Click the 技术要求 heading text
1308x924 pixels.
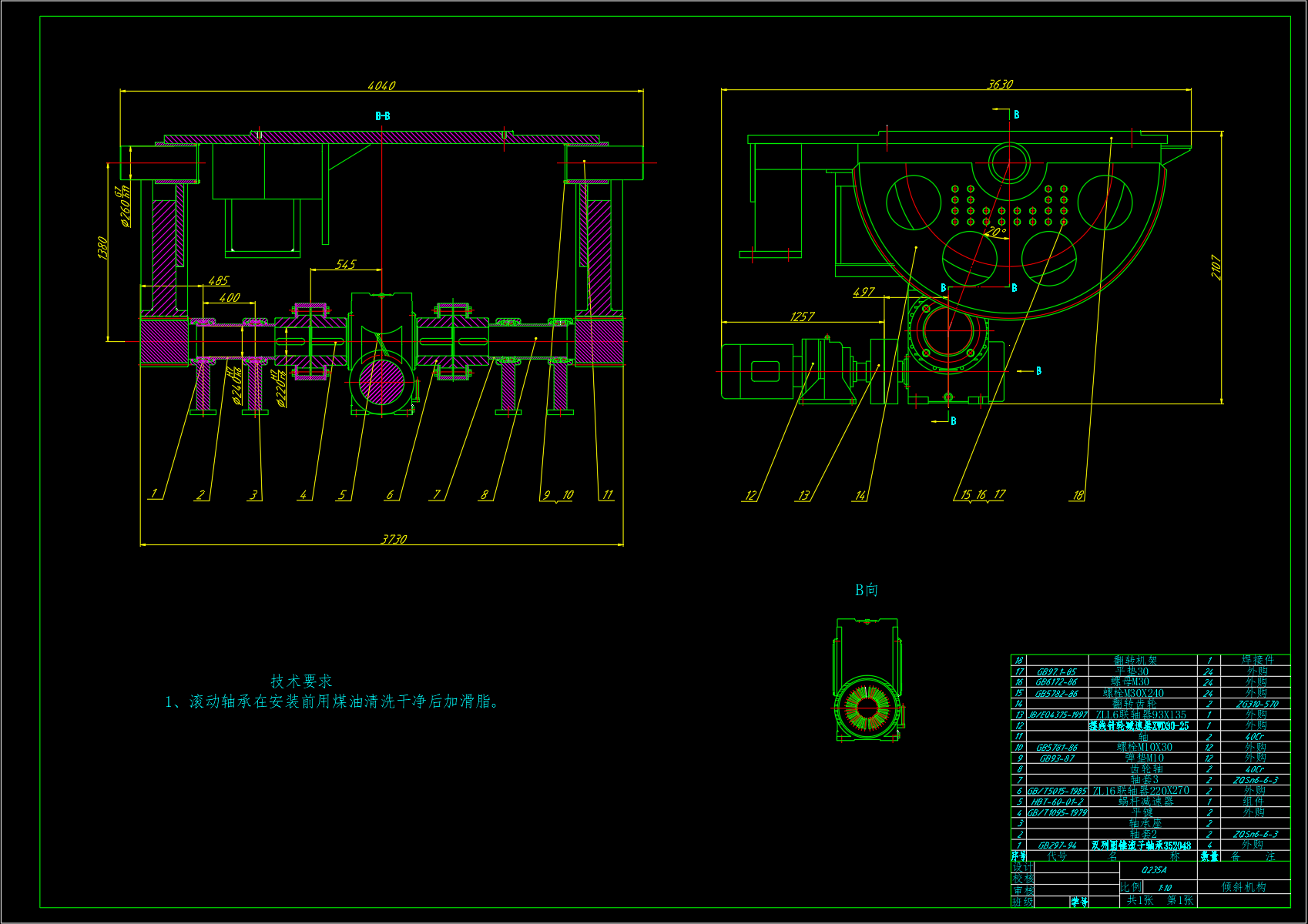[x=301, y=681]
